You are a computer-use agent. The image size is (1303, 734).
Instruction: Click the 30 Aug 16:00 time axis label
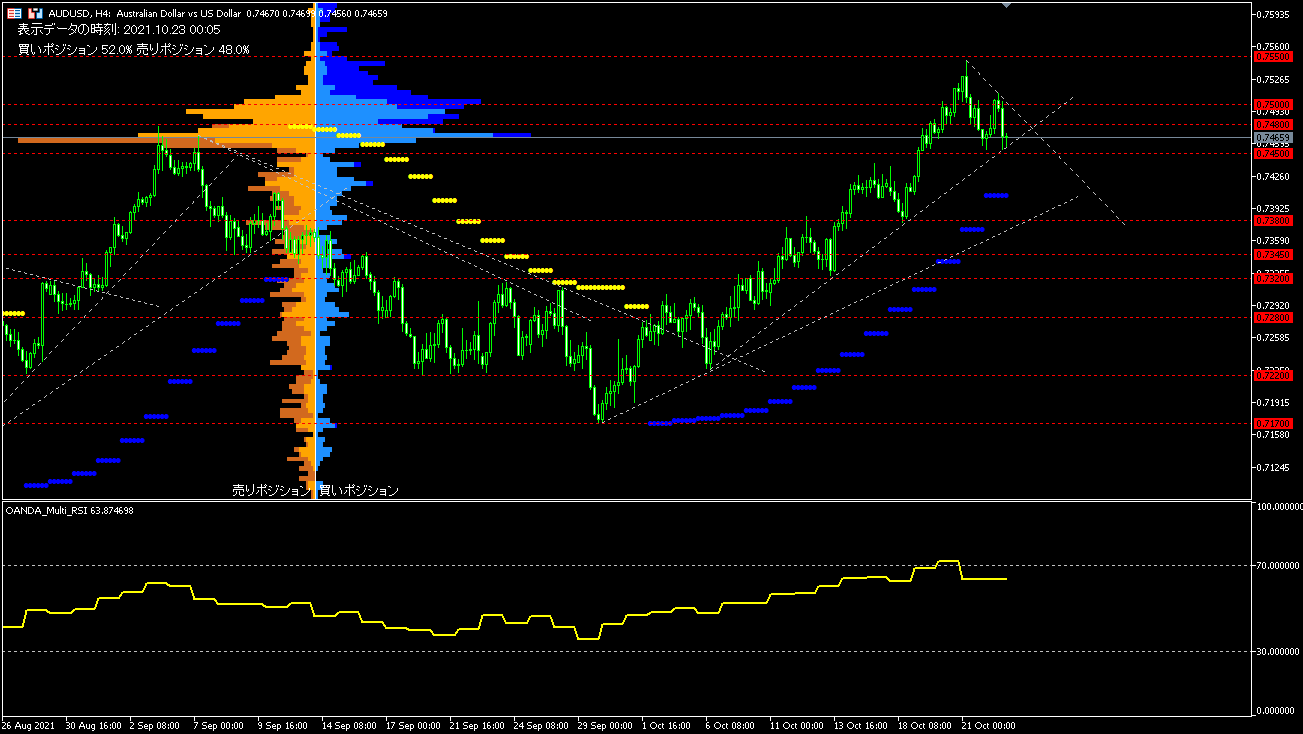coord(94,725)
